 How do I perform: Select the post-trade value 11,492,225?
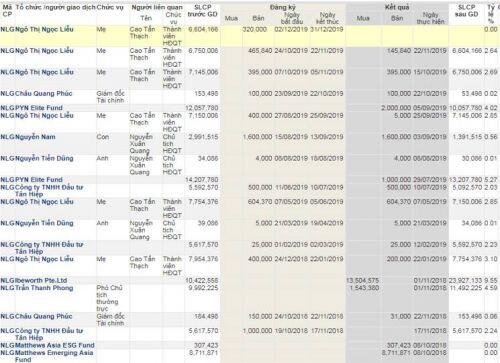pyautogui.click(x=465, y=288)
